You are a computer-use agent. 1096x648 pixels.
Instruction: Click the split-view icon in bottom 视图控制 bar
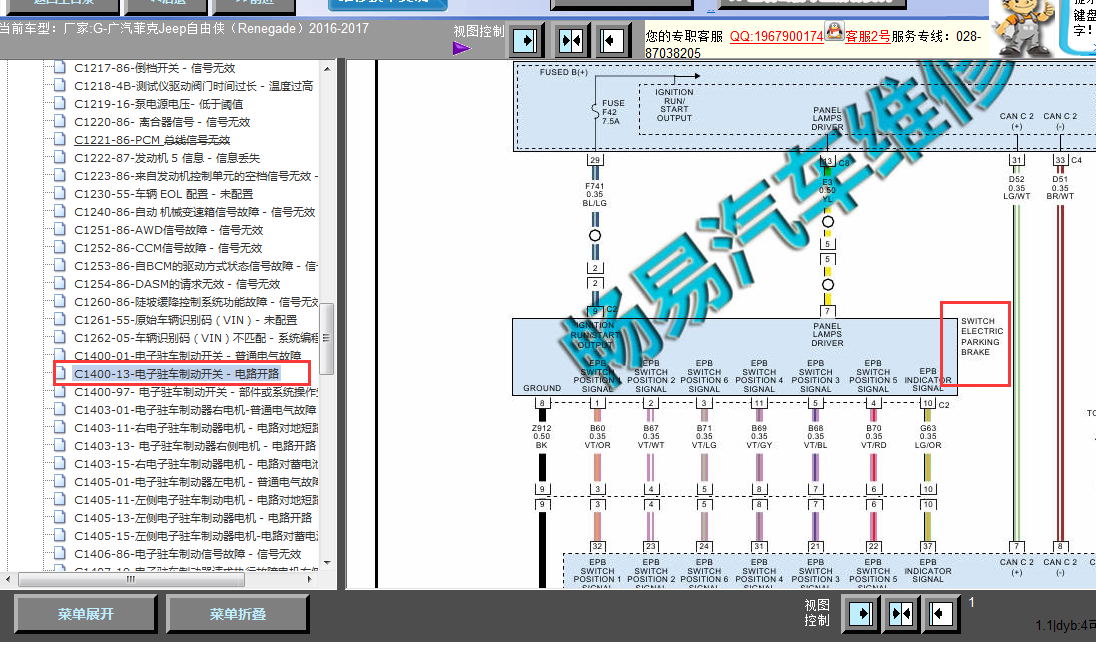900,614
